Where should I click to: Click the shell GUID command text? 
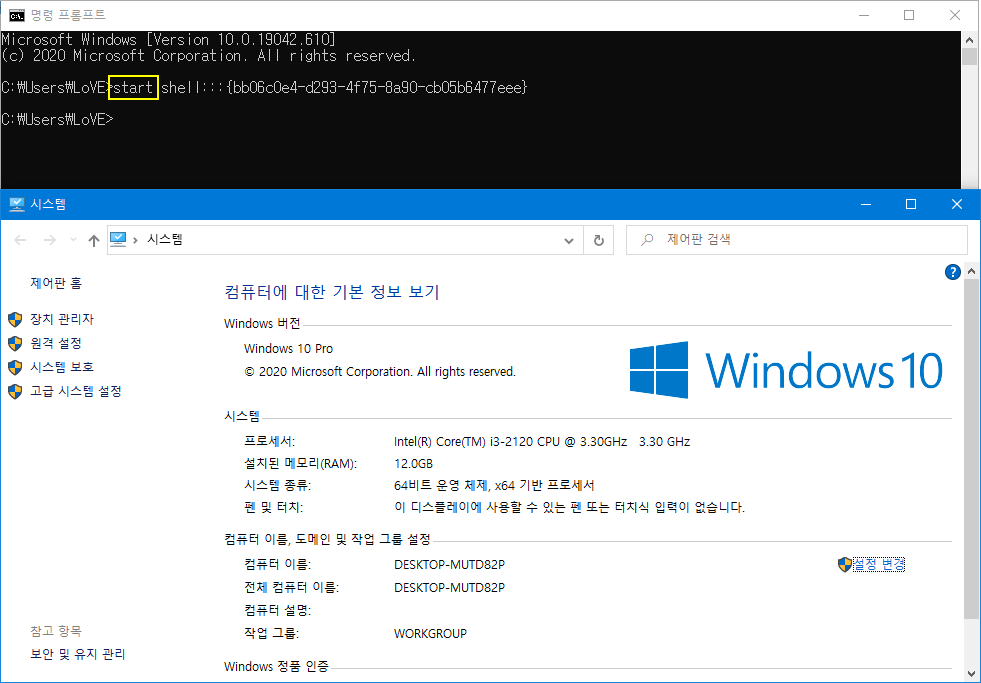coord(345,88)
